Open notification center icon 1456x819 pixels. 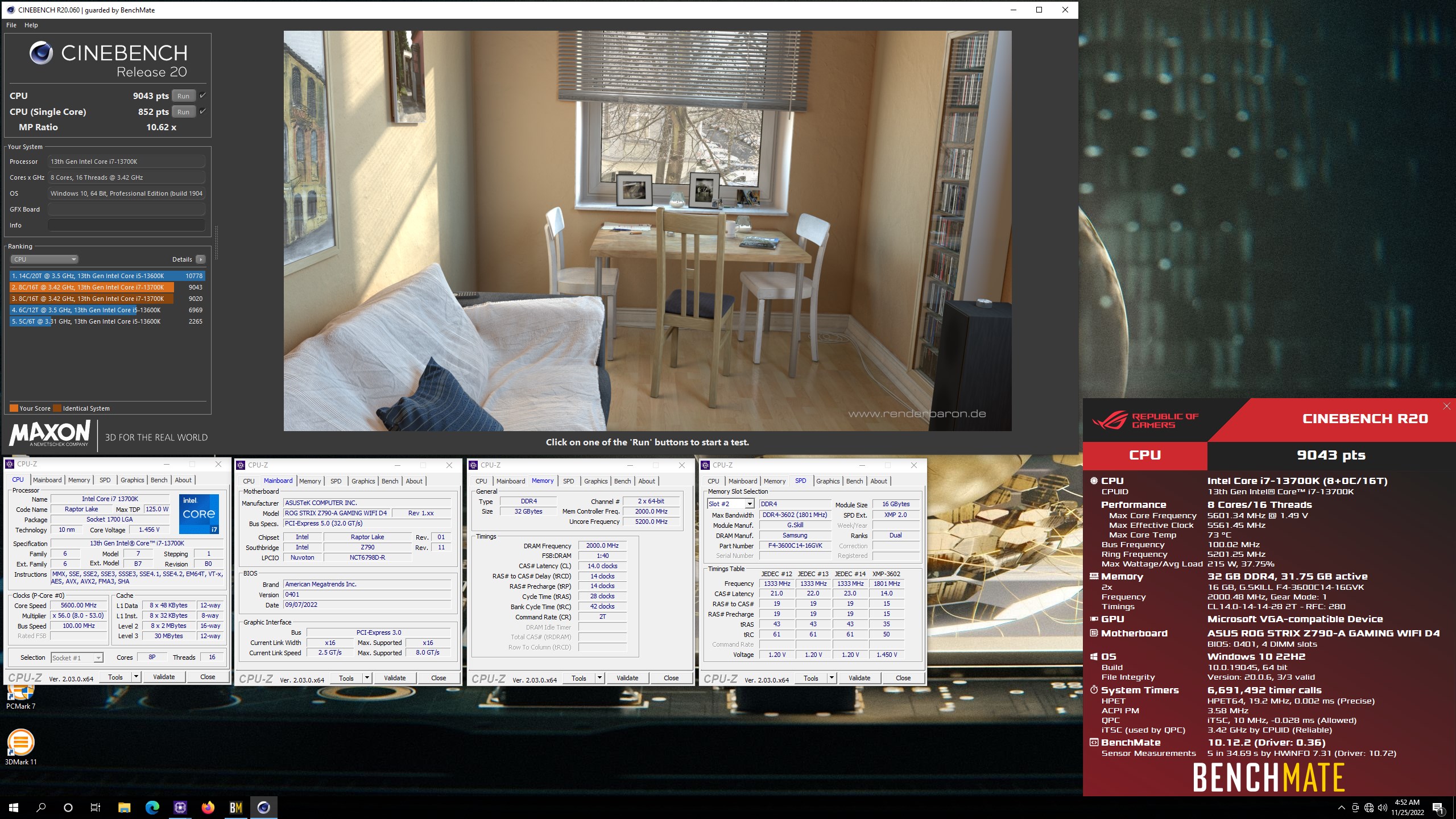tap(1438, 808)
